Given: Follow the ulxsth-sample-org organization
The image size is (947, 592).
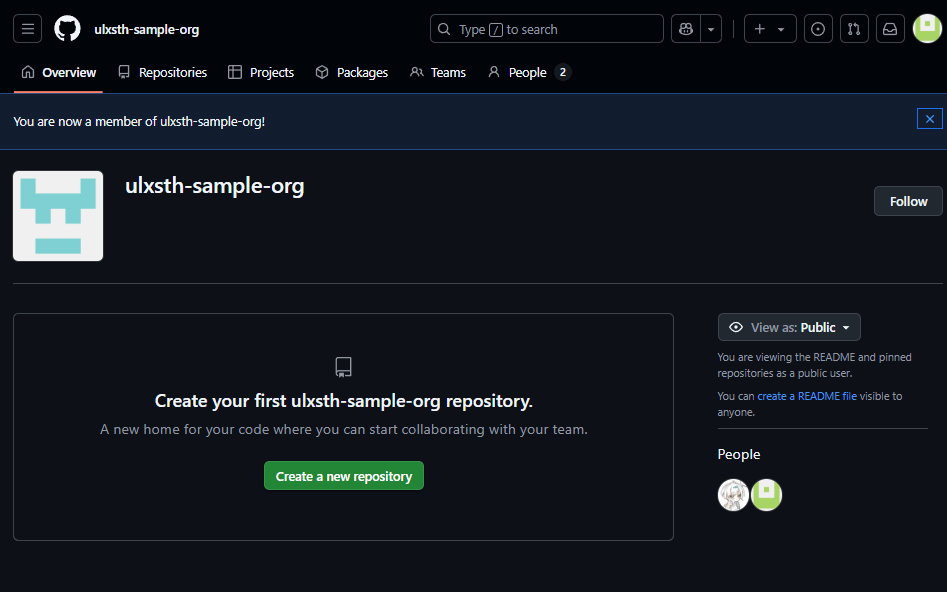Looking at the screenshot, I should click(x=908, y=201).
